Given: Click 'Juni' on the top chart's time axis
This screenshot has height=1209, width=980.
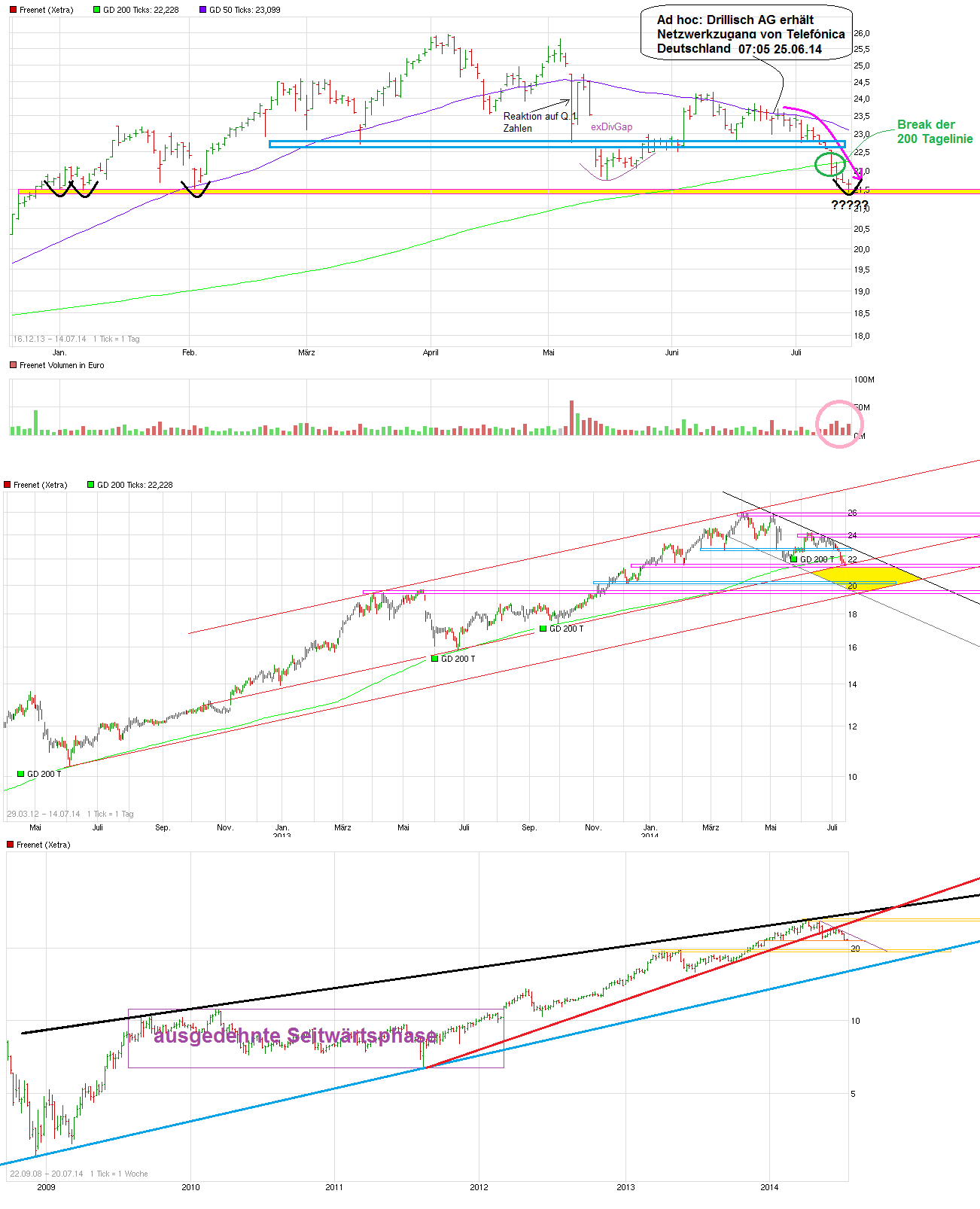Looking at the screenshot, I should 672,352.
